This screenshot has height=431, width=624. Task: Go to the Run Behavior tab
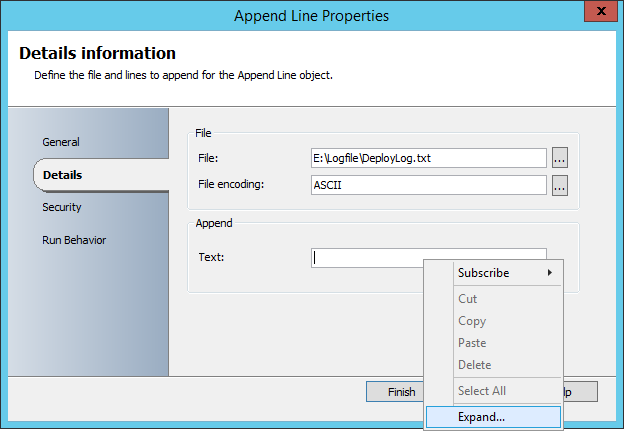point(74,240)
